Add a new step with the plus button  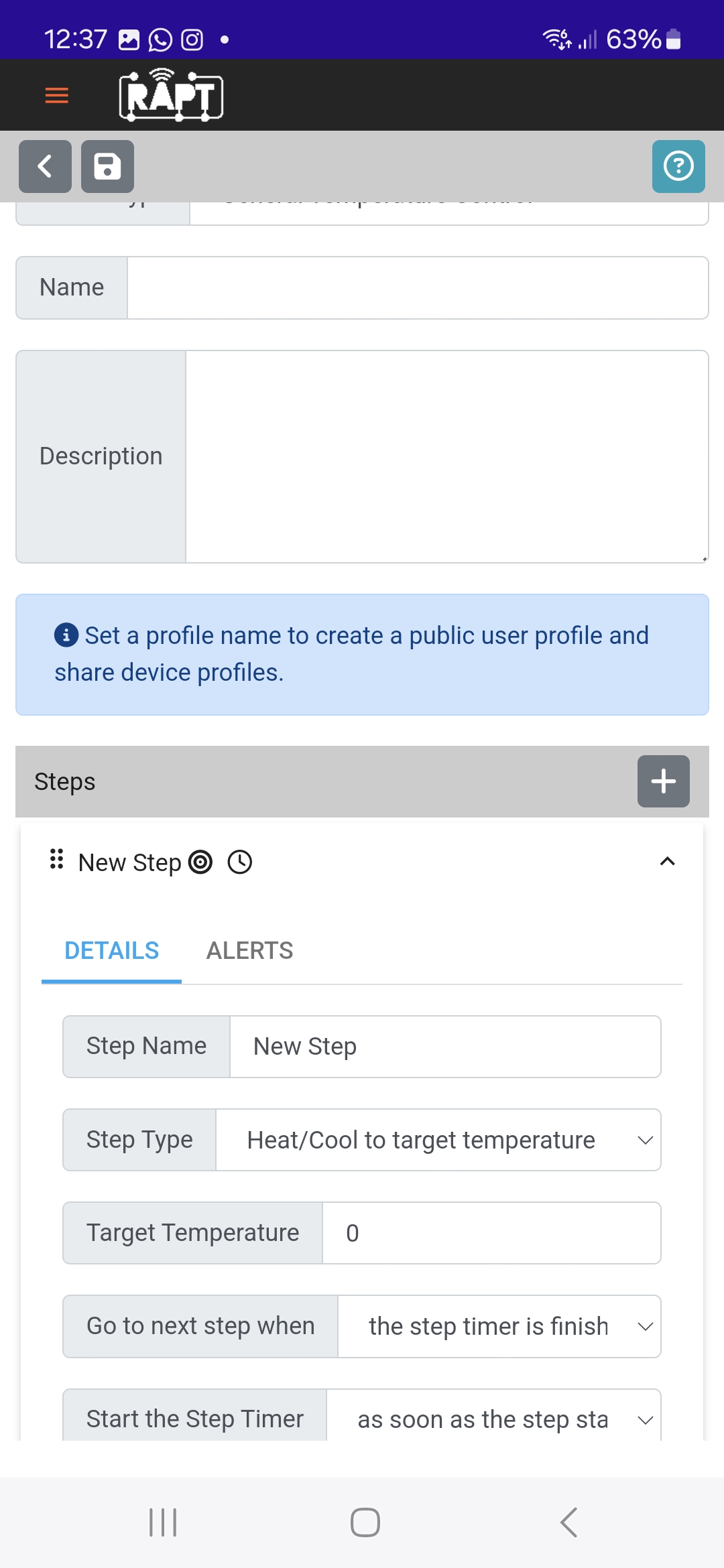[x=663, y=781]
